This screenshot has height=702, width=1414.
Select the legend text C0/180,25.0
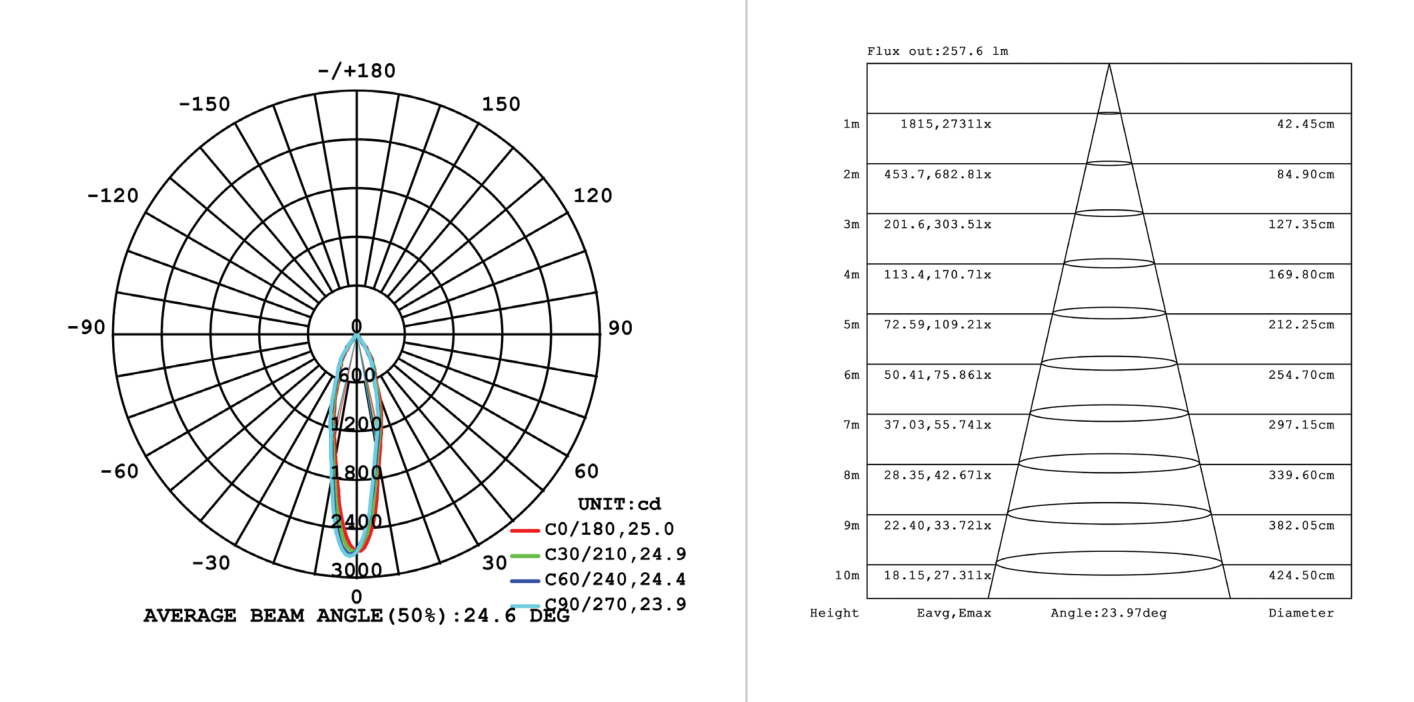point(609,529)
